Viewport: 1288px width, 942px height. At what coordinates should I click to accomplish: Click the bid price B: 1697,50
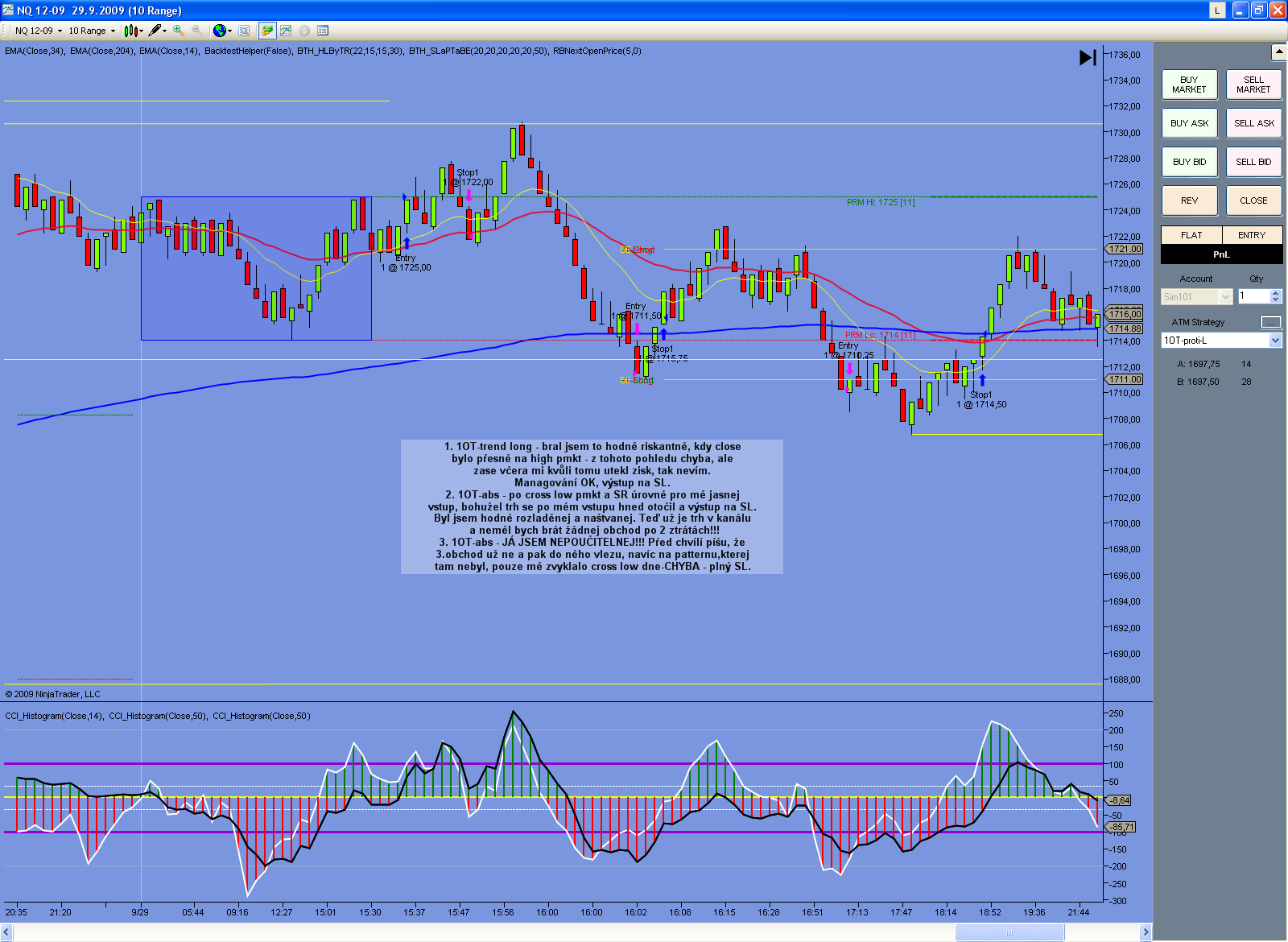1198,382
